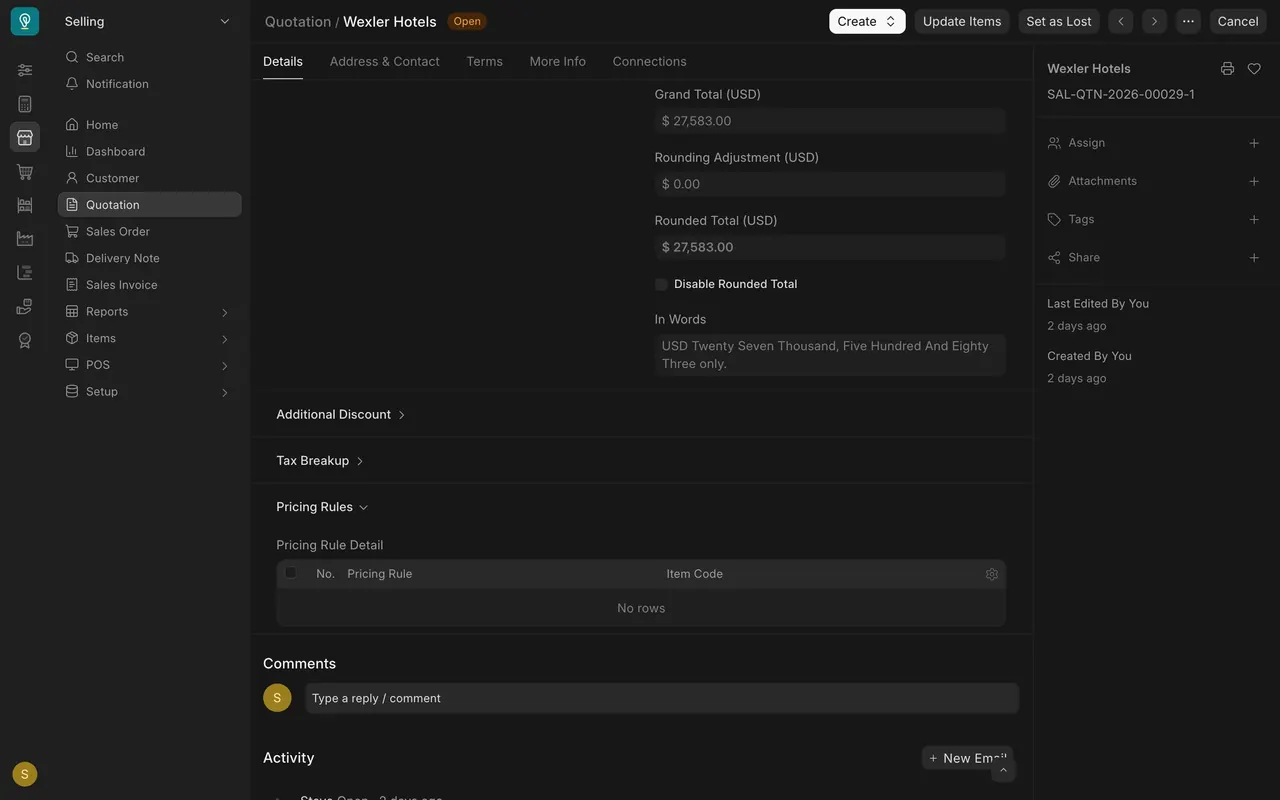The image size is (1280, 800).
Task: Click Set as Lost button
Action: pos(1059,21)
